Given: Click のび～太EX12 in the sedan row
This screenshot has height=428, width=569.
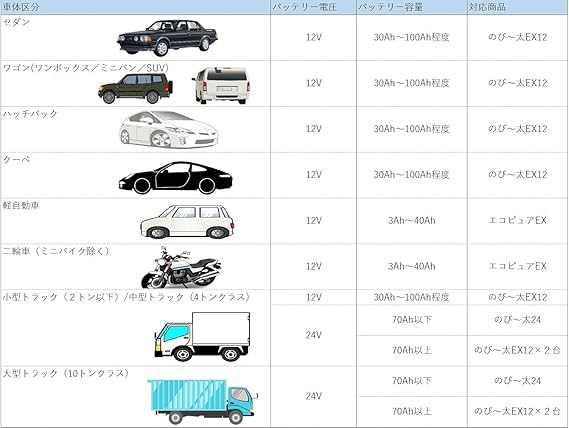Looking at the screenshot, I should coord(517,37).
